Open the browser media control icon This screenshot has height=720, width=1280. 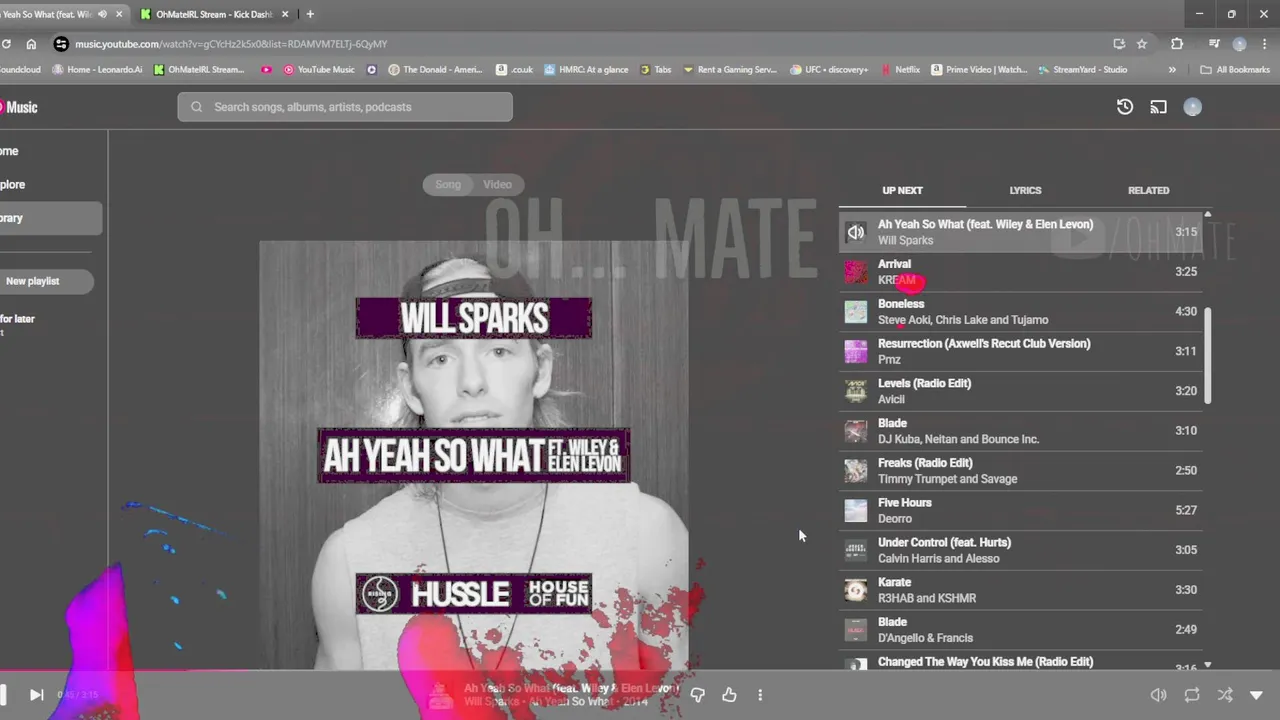pos(1214,44)
